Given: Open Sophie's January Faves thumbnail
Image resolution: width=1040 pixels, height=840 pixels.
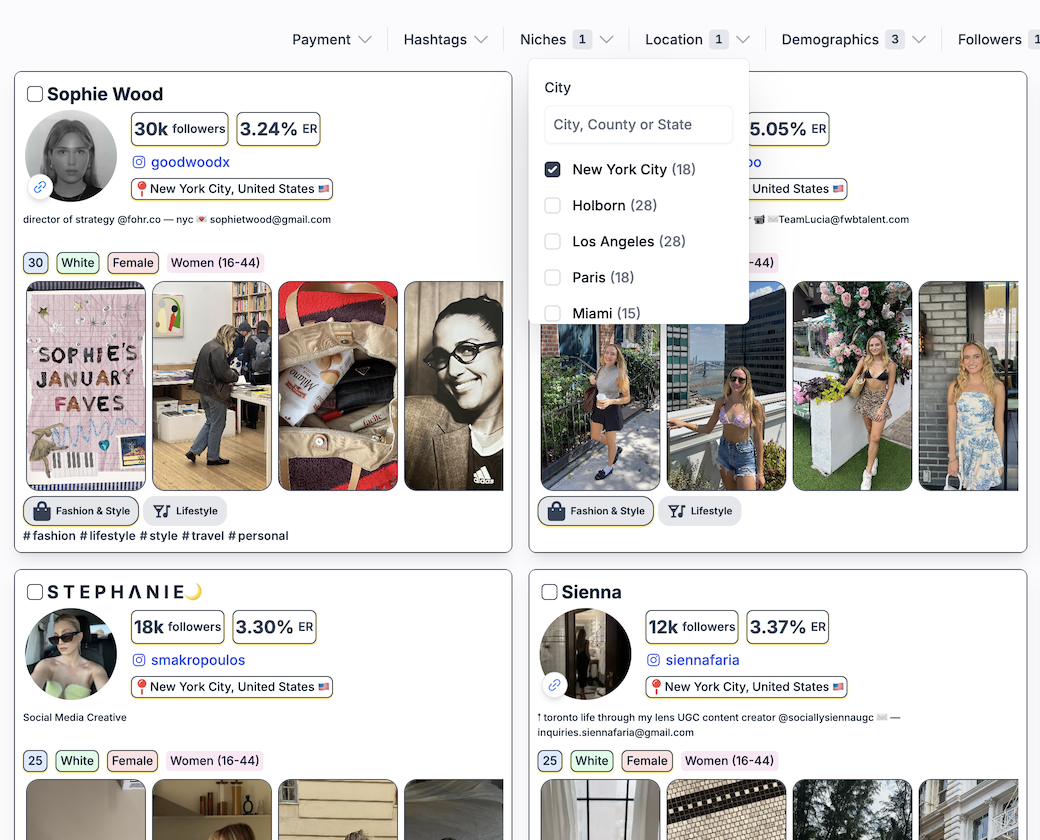Looking at the screenshot, I should (x=86, y=386).
